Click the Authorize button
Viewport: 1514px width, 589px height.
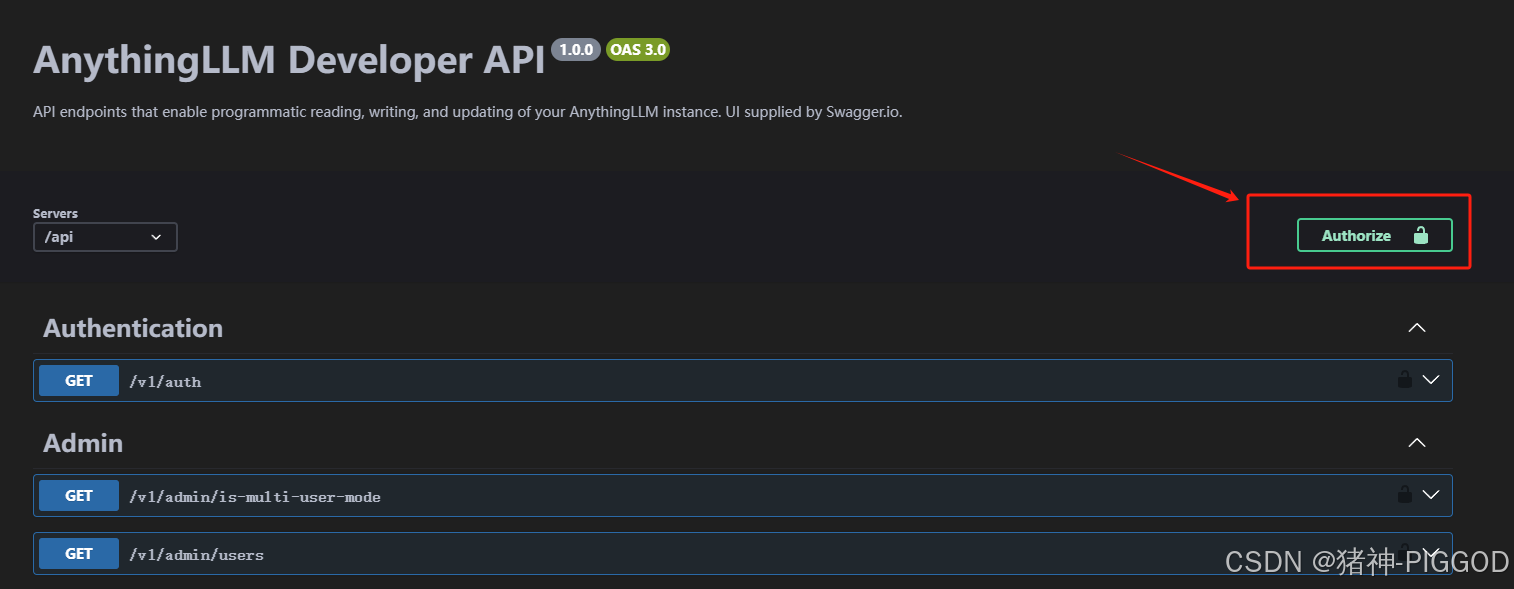(x=1374, y=235)
